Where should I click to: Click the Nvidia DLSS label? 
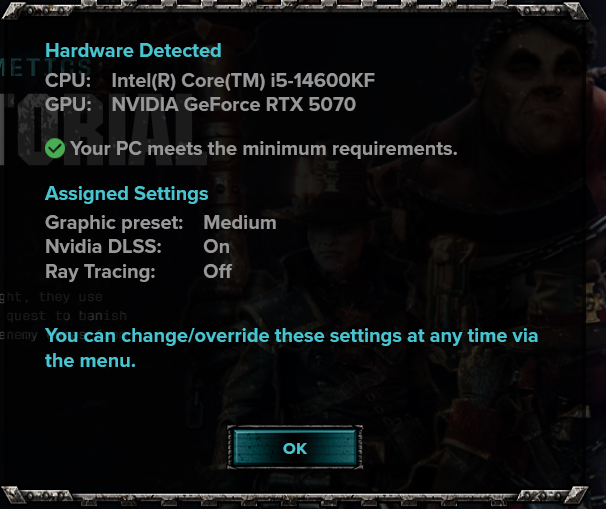point(103,247)
